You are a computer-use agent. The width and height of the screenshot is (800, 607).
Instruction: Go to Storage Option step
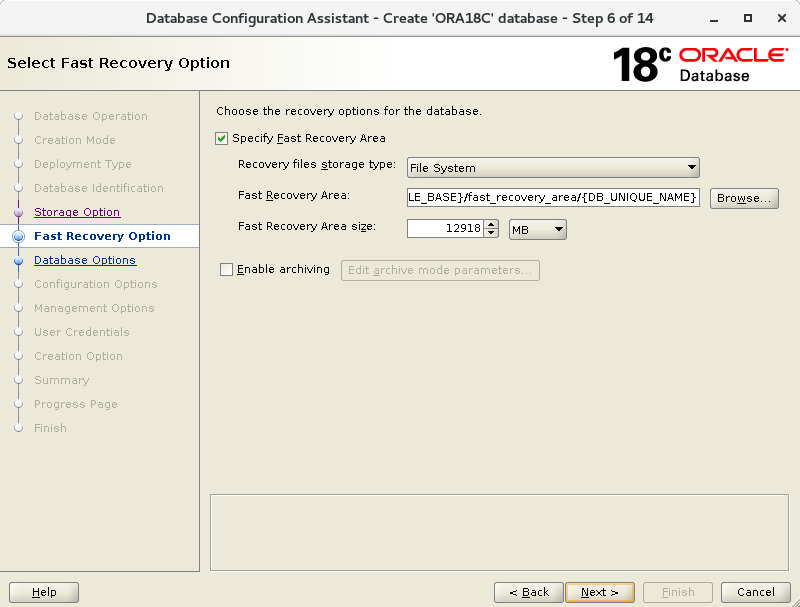click(77, 212)
